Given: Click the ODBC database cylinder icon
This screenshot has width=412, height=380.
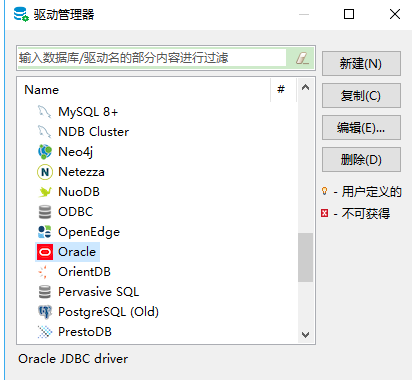Looking at the screenshot, I should click(45, 212).
